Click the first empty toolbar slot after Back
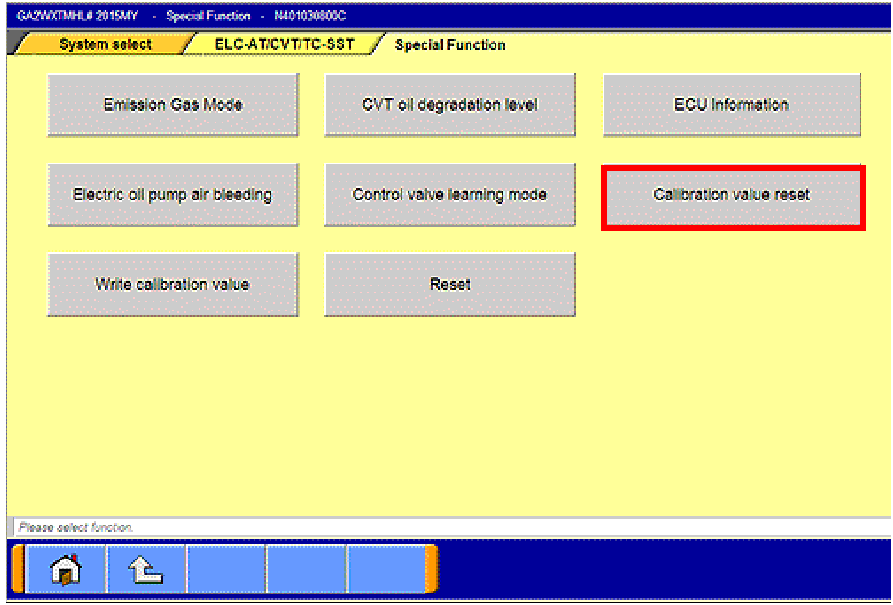Screen dimensions: 893x605 (226, 569)
